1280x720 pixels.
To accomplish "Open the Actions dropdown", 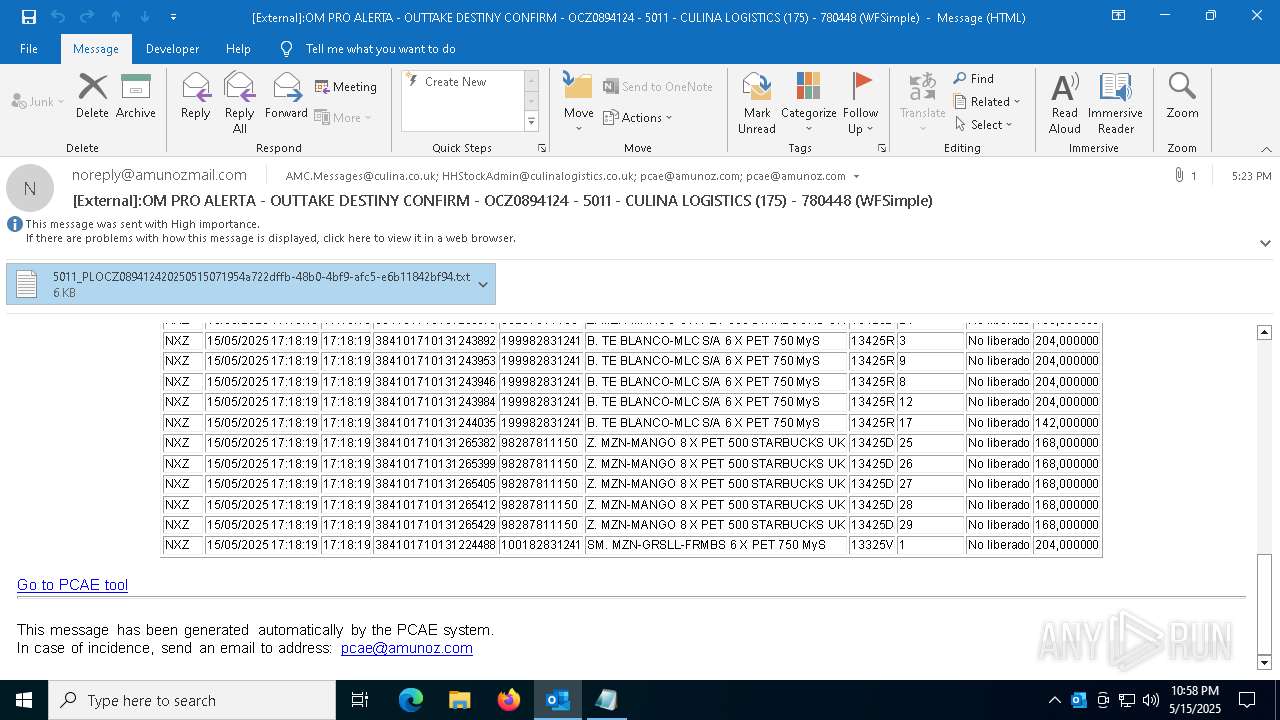I will coord(638,117).
